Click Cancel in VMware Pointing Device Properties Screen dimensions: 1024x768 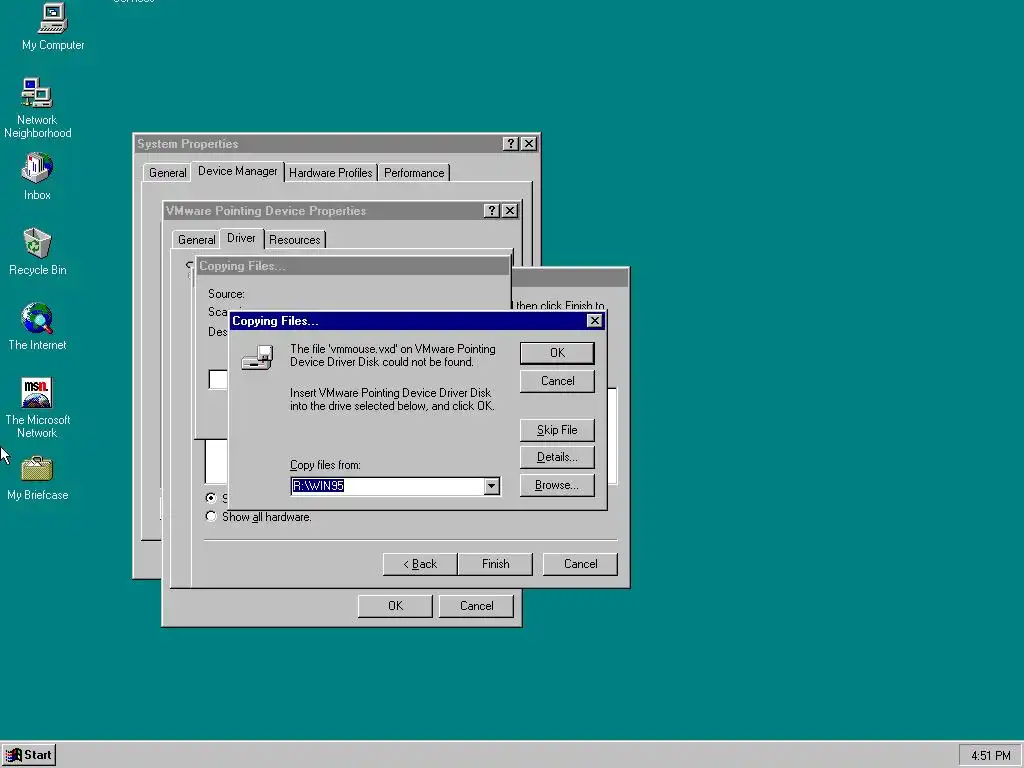coord(476,606)
